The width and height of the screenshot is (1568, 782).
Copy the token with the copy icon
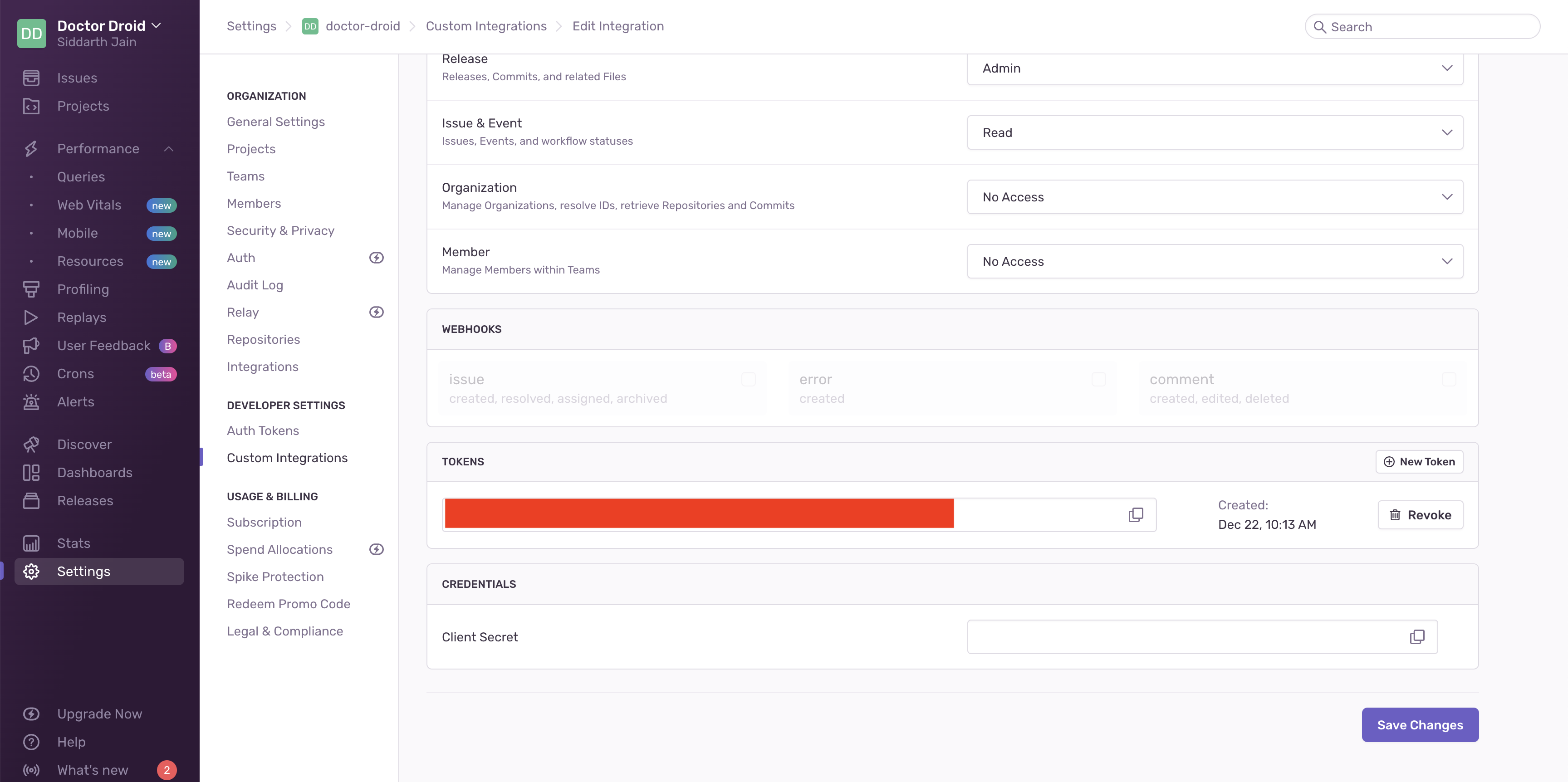[1136, 515]
